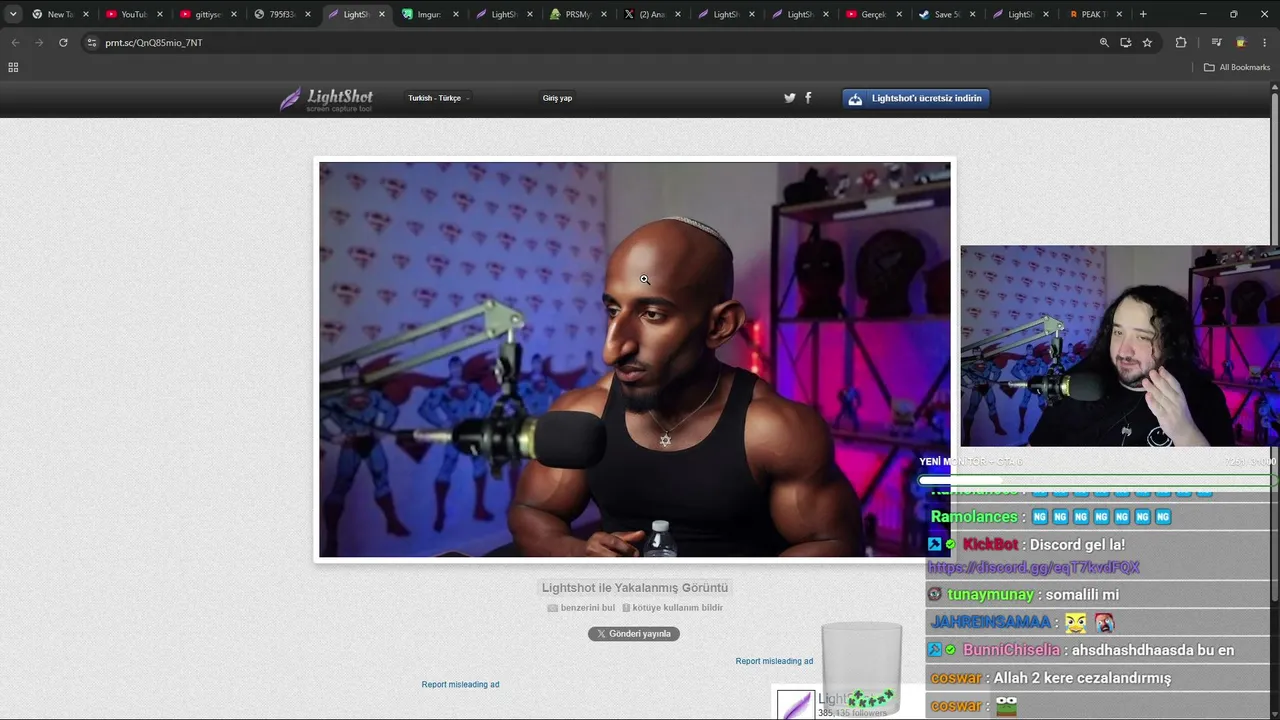This screenshot has width=1280, height=720.
Task: Open the Chrome apps grid shortcut
Action: (13, 67)
